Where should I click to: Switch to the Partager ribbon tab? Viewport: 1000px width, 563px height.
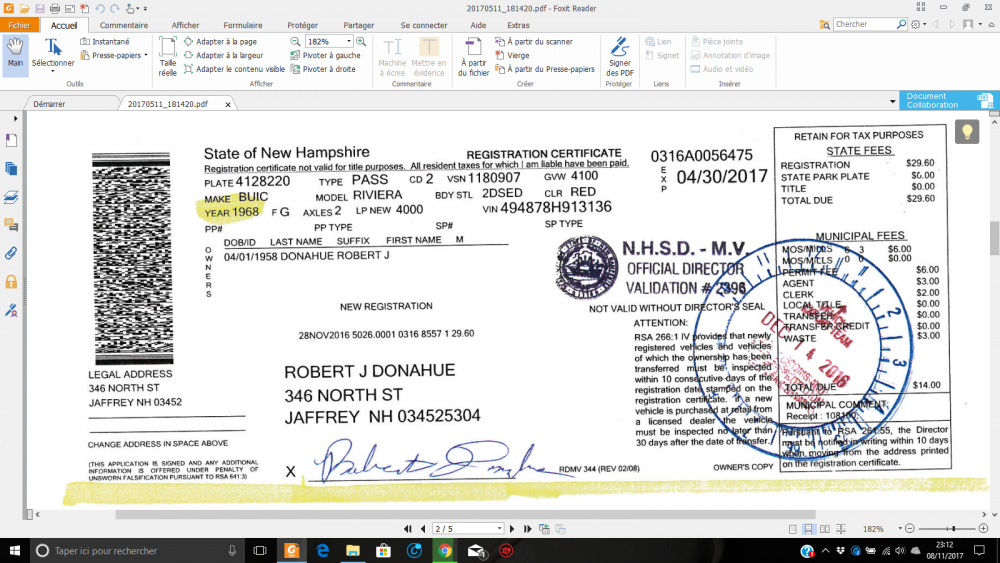[x=358, y=26]
